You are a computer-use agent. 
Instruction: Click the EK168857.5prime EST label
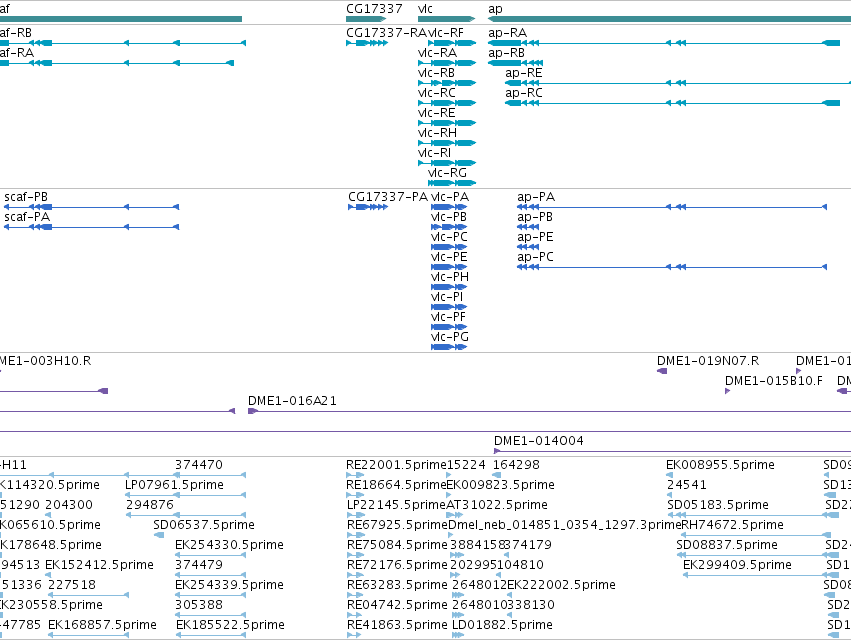(x=102, y=625)
